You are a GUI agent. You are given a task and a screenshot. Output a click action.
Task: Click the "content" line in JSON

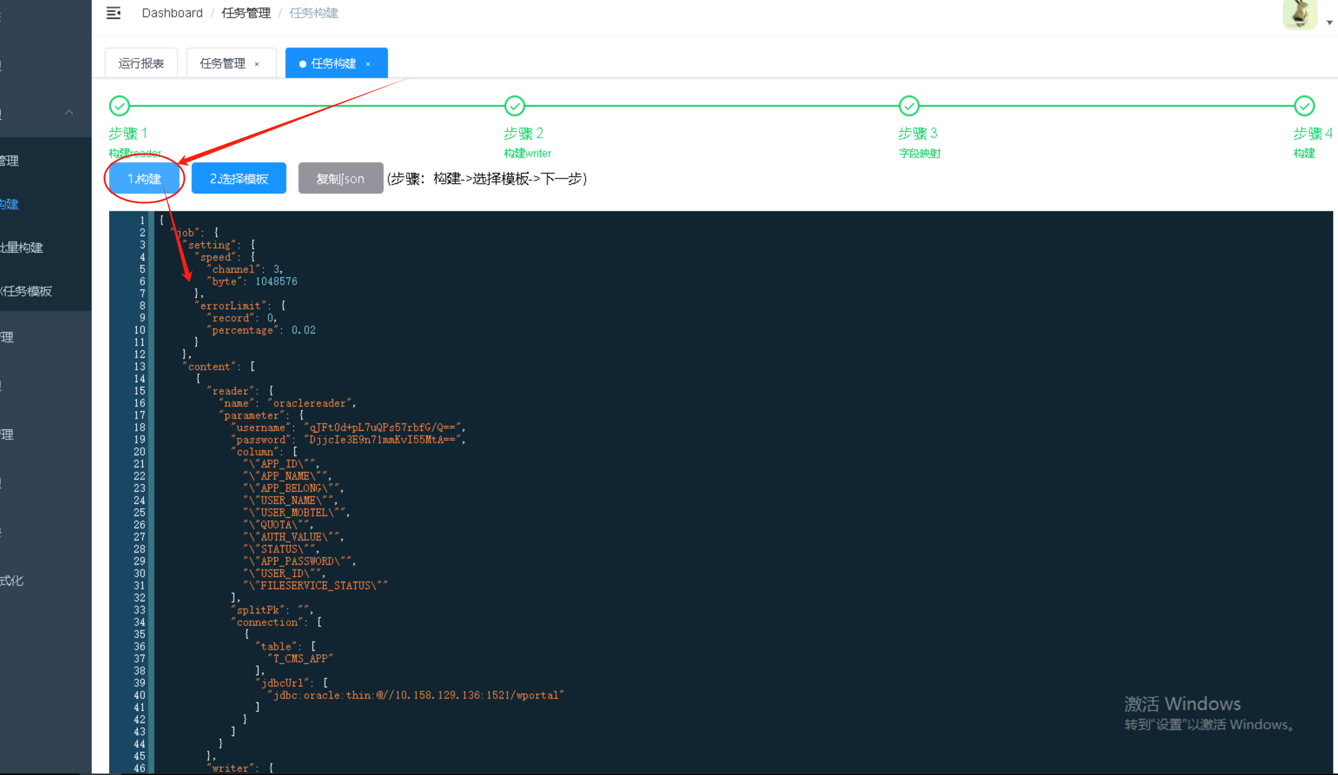(218, 366)
